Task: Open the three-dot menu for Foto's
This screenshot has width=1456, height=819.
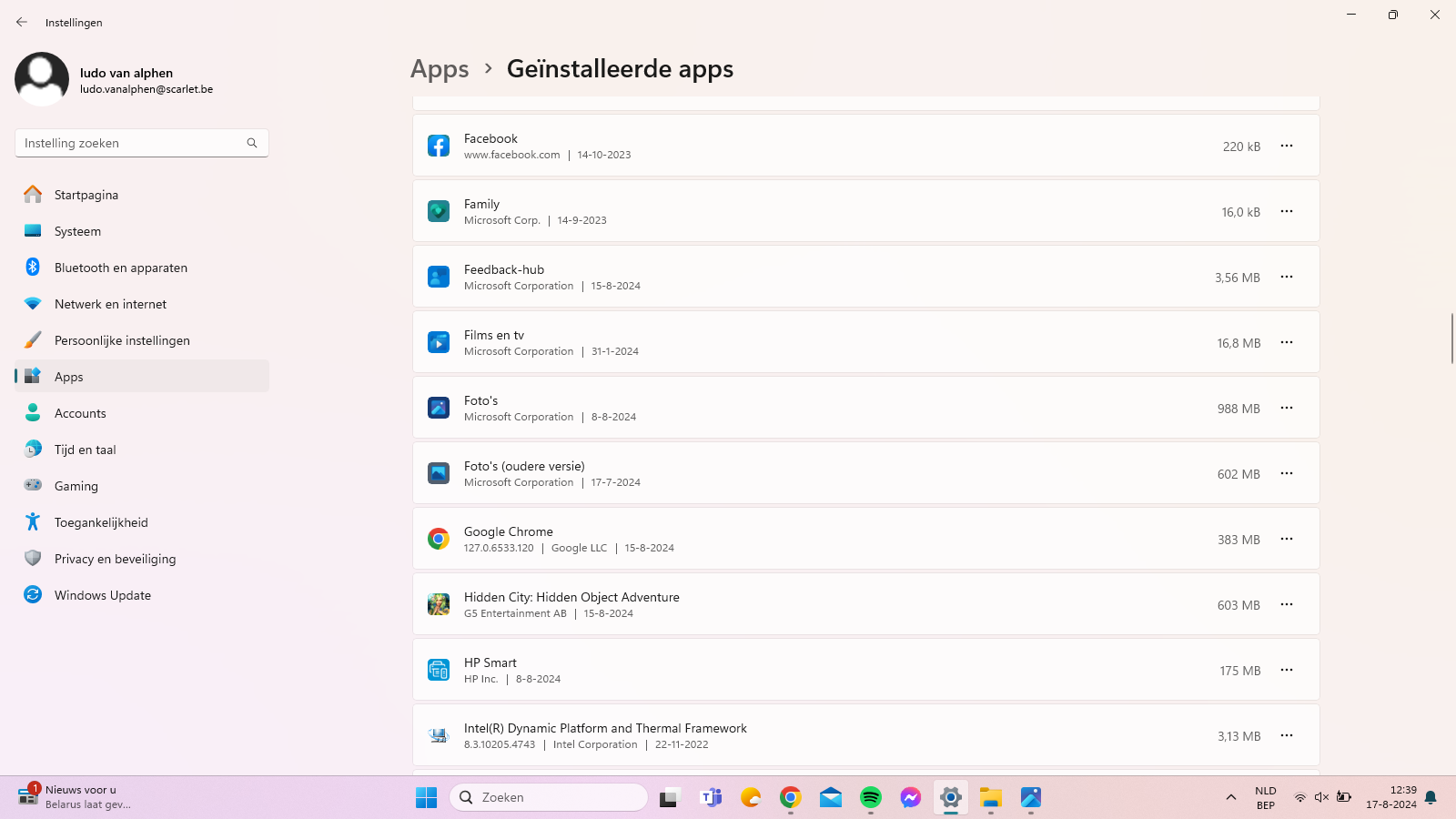Action: pos(1287,408)
